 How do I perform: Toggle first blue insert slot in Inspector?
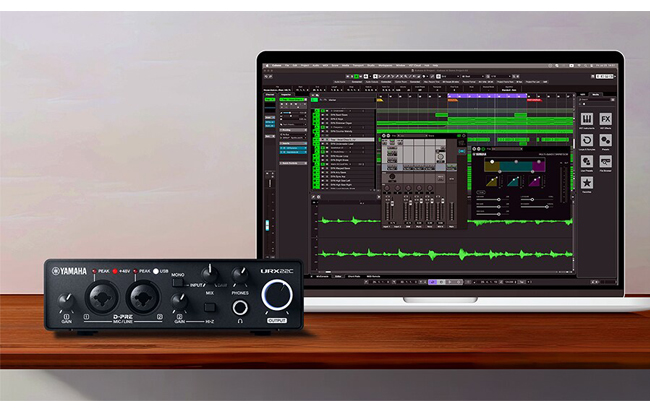[293, 148]
